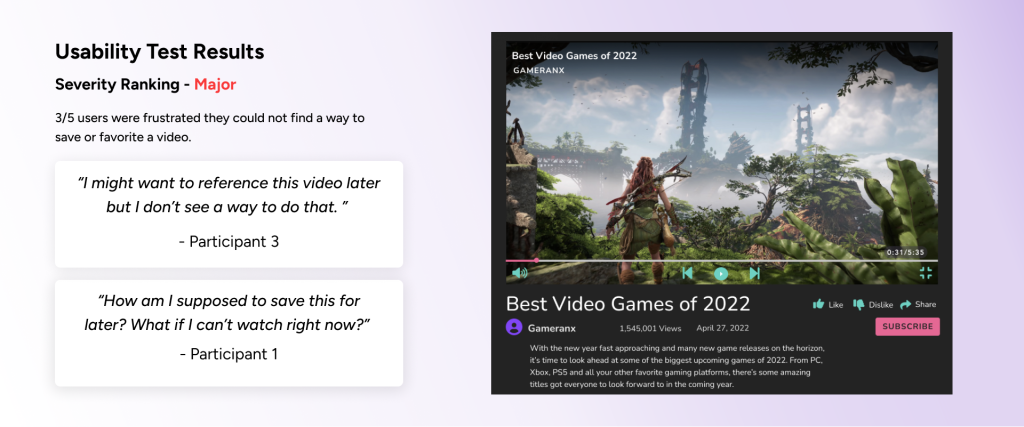
Task: Click the 1,545,001 Views count
Action: pyautogui.click(x=650, y=328)
